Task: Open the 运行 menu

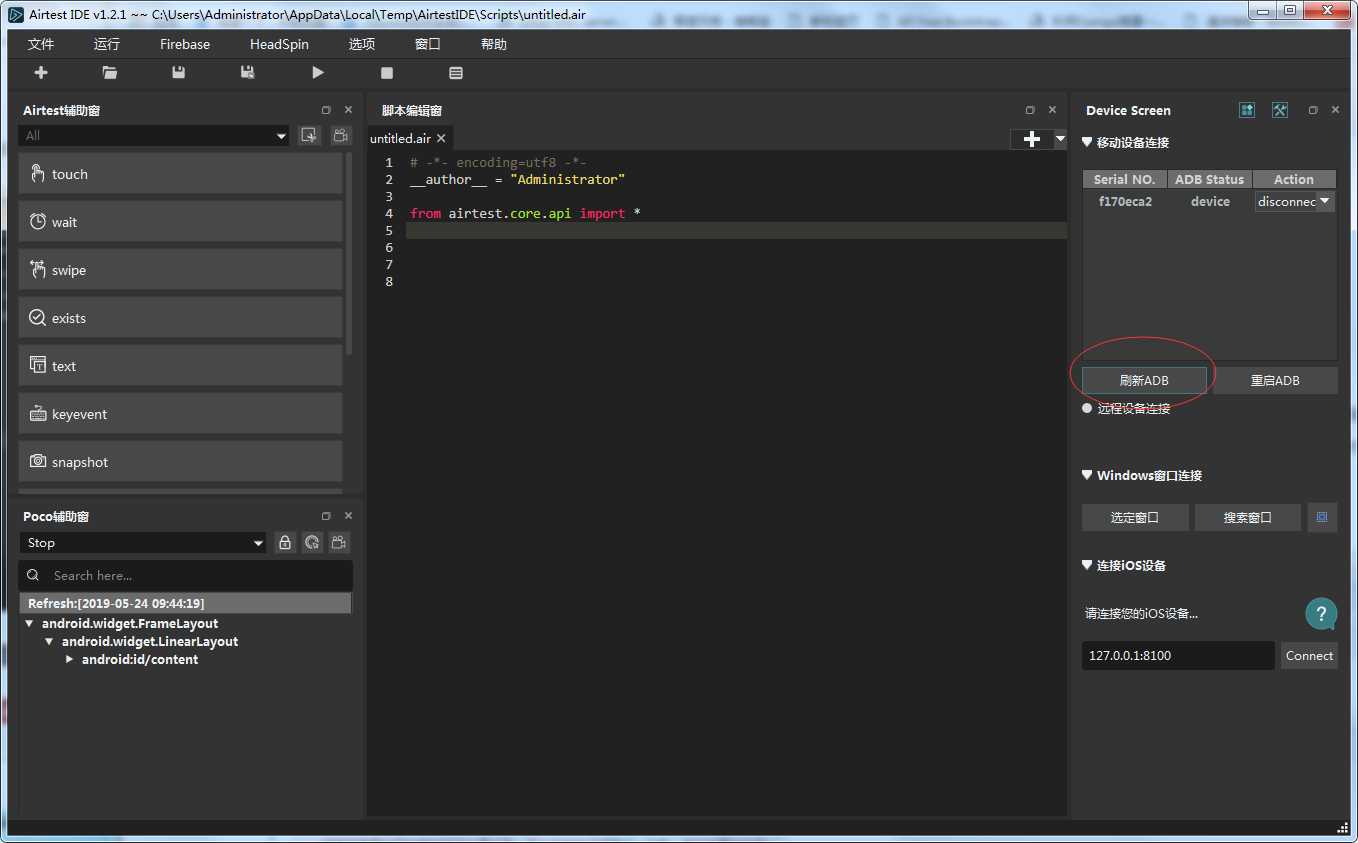Action: 107,44
